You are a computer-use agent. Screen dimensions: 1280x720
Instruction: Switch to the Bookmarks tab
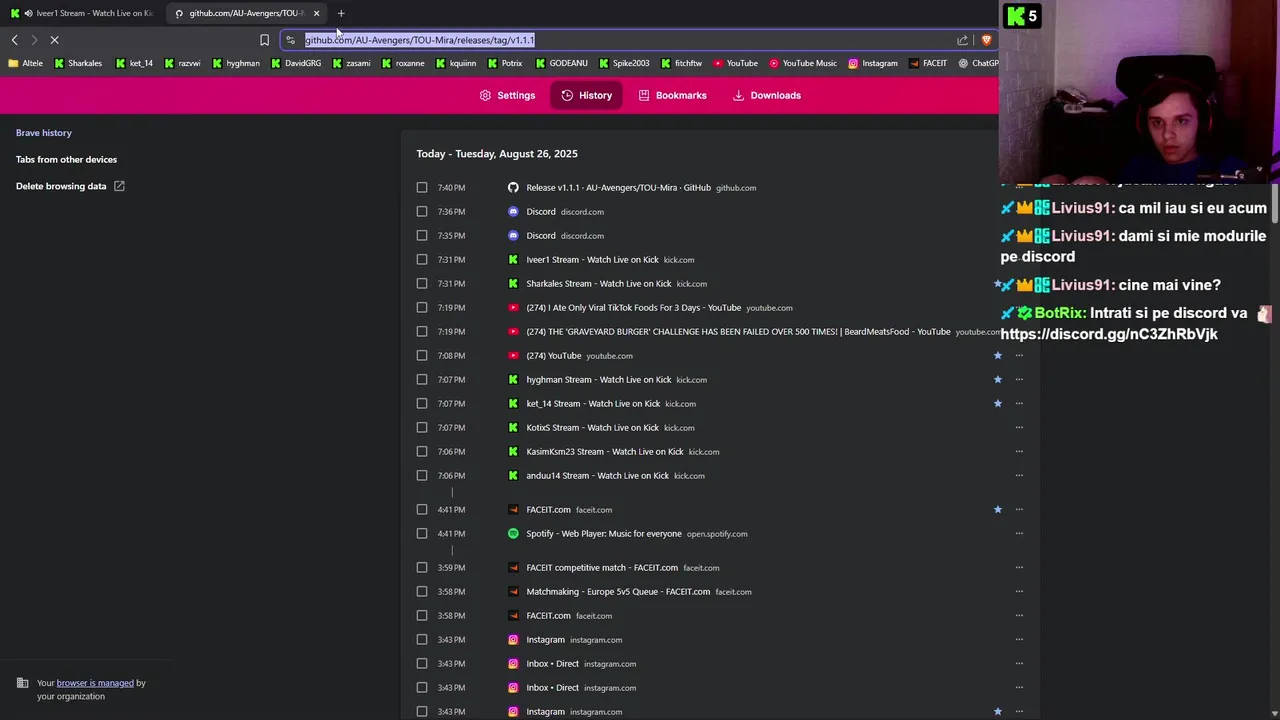tap(672, 95)
